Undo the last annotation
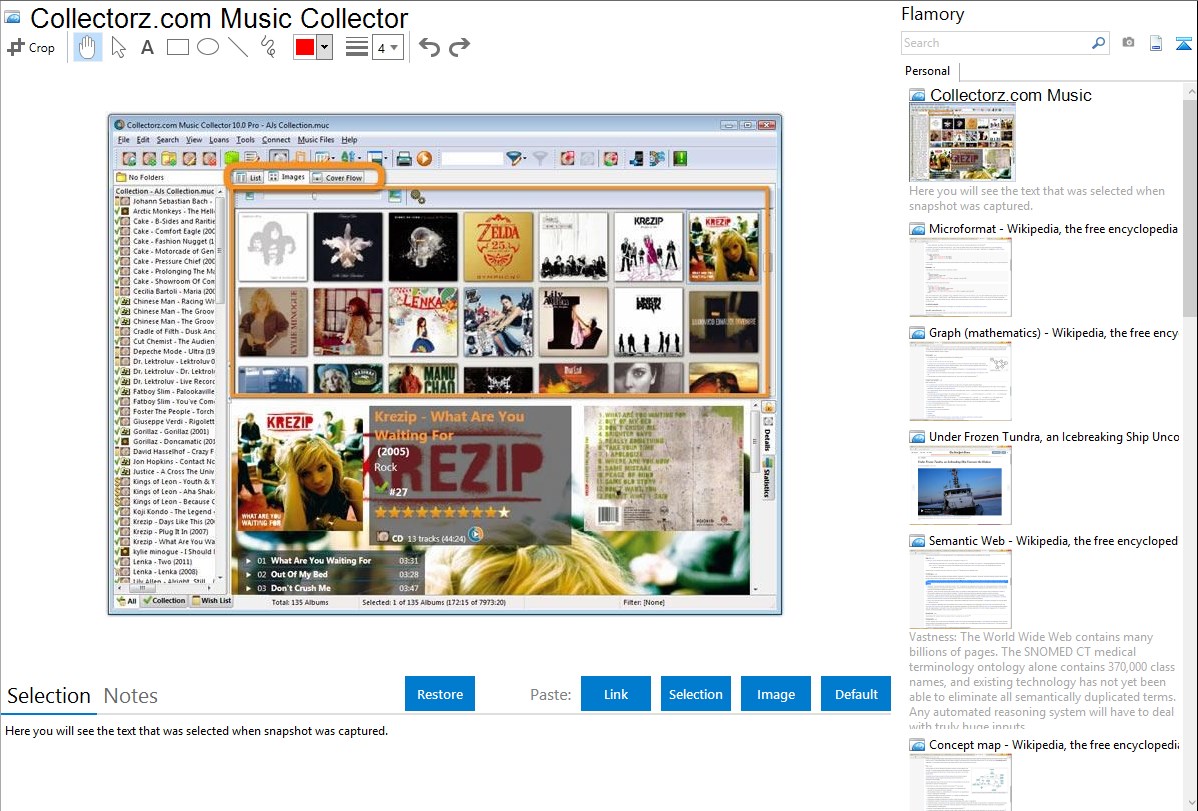Viewport: 1198px width, 811px height. 429,47
